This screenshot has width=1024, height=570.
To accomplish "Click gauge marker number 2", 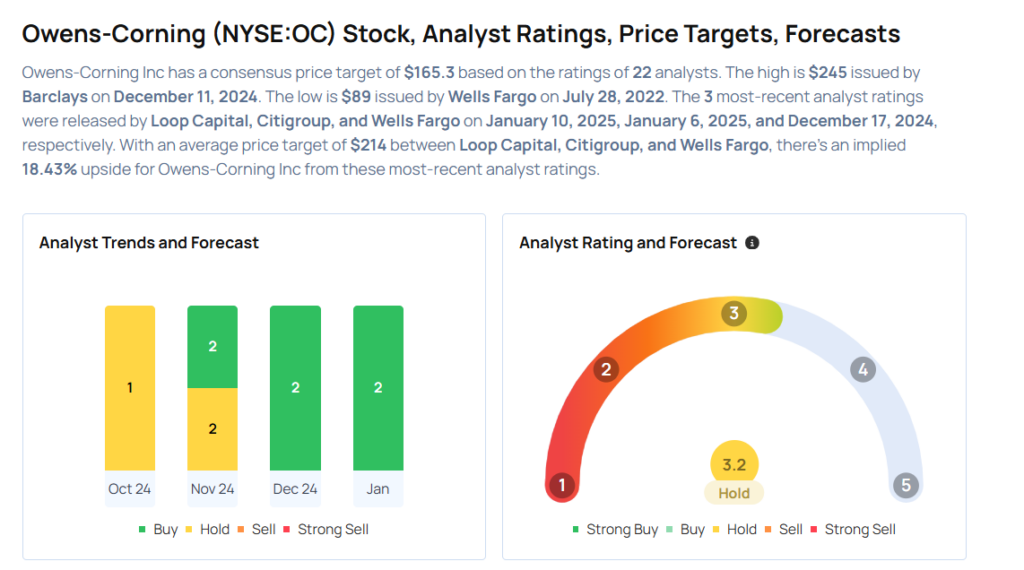I will click(x=604, y=370).
